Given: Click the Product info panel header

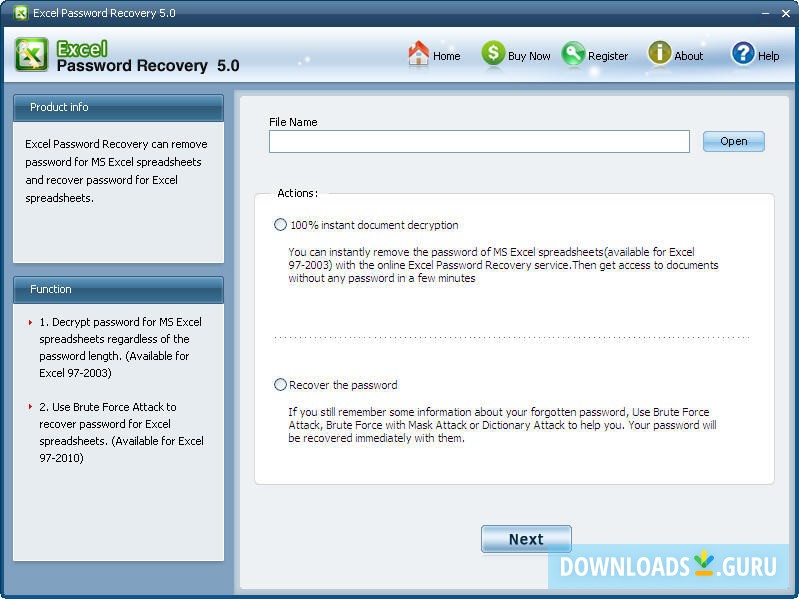Looking at the screenshot, I should click(x=118, y=107).
